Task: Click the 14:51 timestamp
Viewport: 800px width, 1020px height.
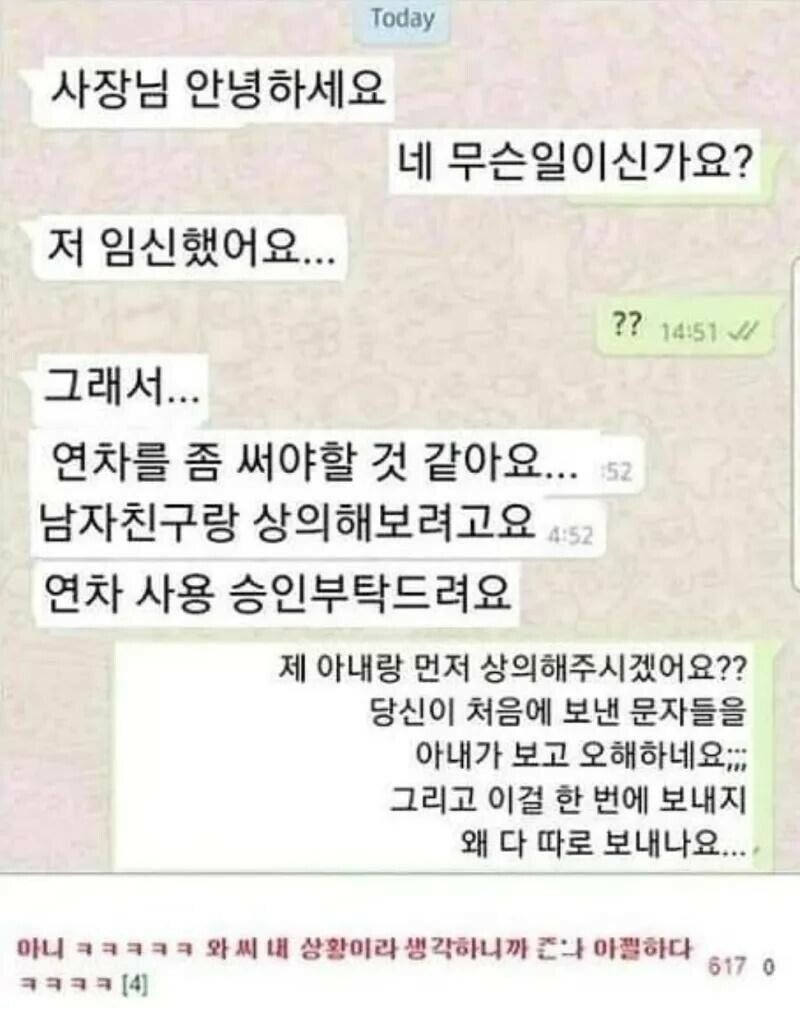Action: tap(689, 333)
